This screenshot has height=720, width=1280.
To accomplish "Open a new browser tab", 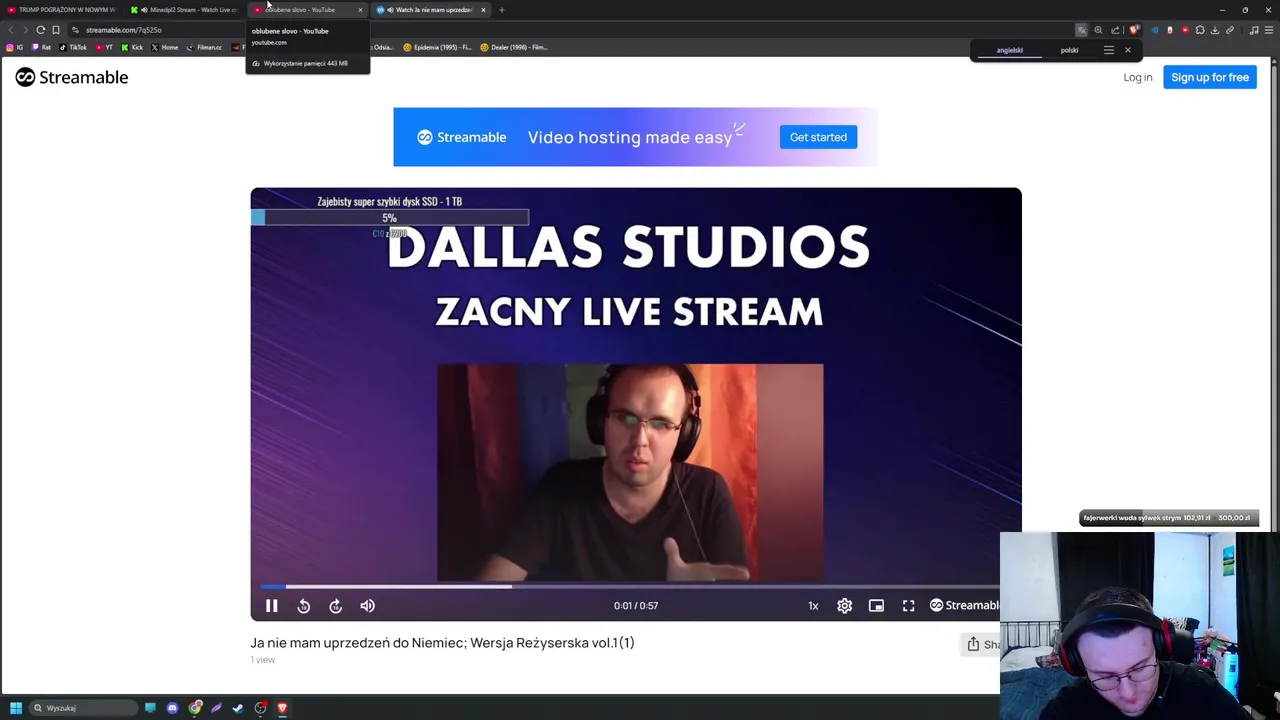I will click(x=502, y=10).
